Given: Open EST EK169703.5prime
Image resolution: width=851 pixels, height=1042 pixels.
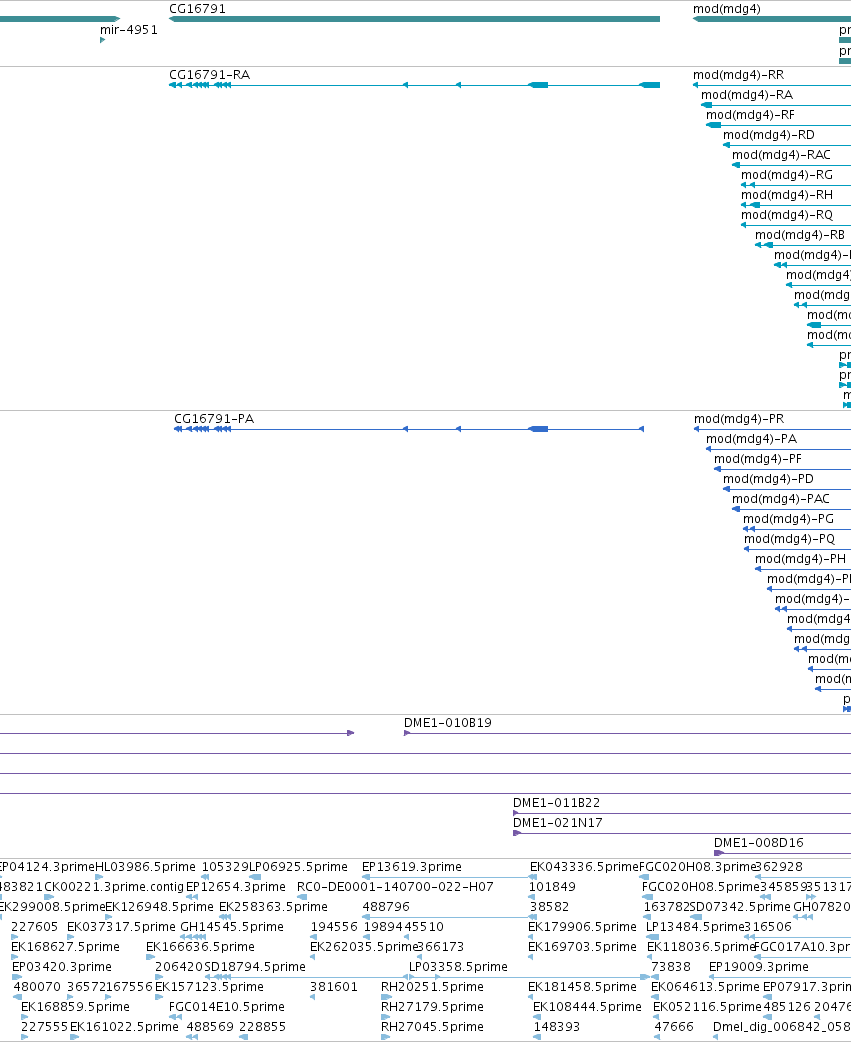Looking at the screenshot, I should [x=583, y=946].
